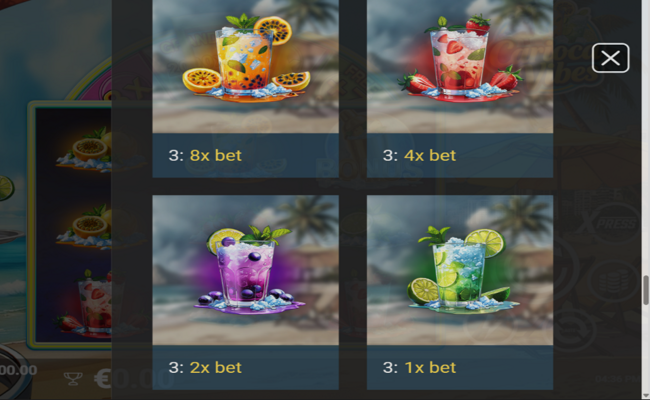Click the purple blueberry cocktail symbol image
650x400 pixels.
click(x=245, y=270)
